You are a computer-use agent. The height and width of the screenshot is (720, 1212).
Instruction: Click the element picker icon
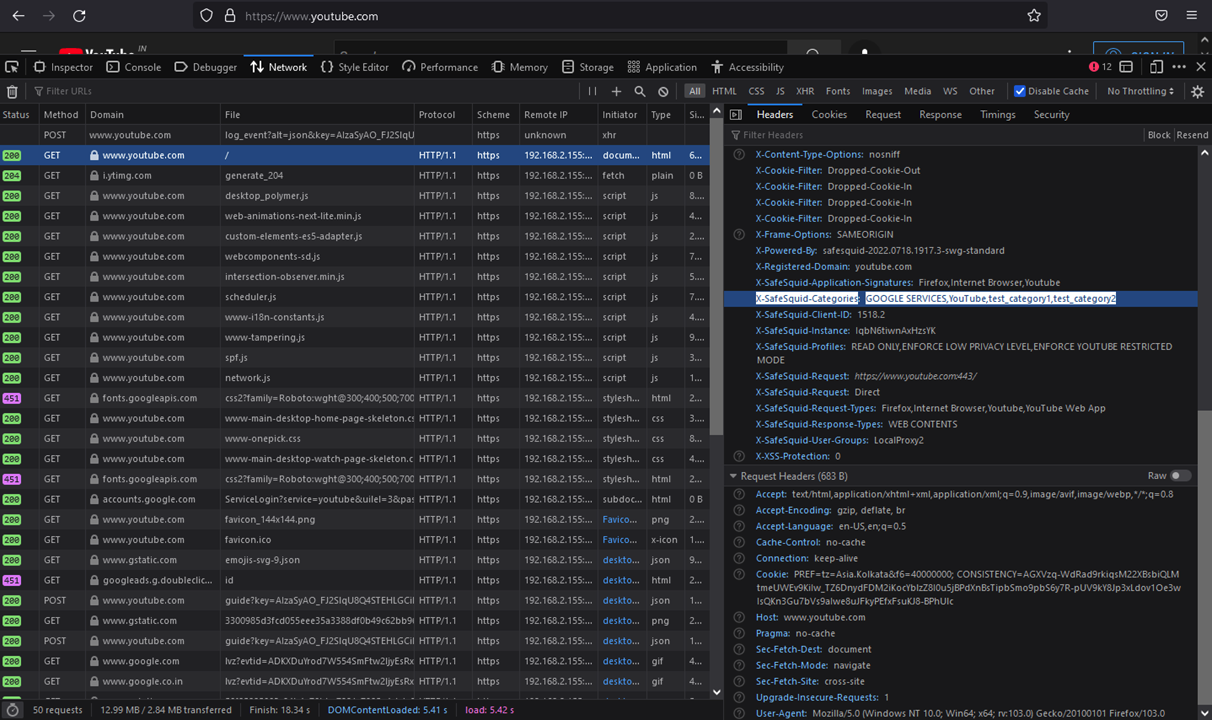tap(12, 67)
